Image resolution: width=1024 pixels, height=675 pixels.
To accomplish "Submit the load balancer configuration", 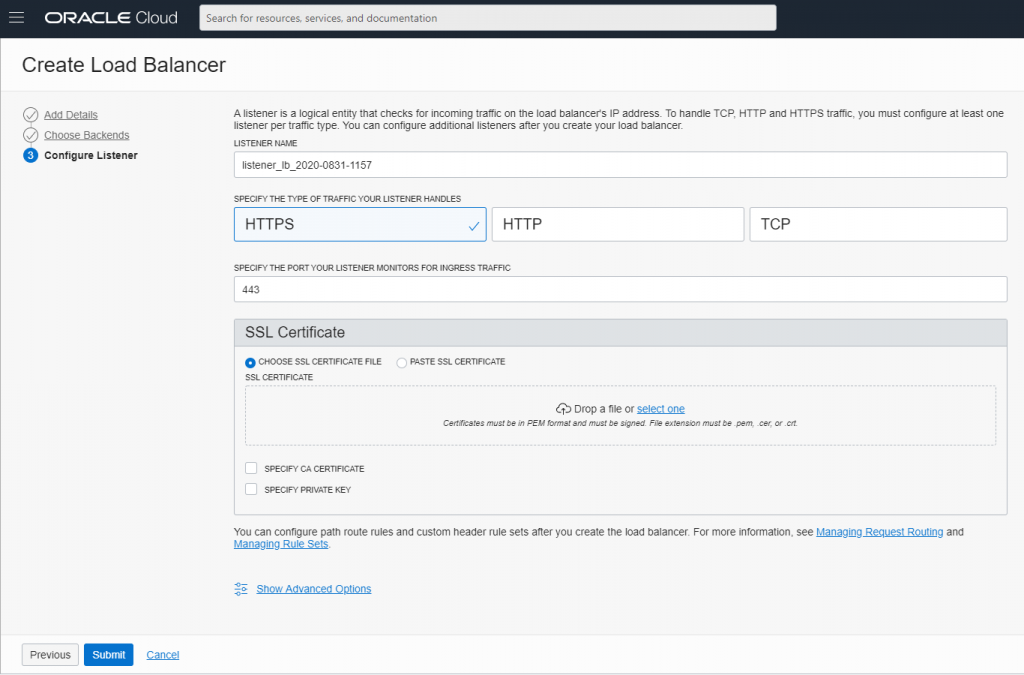I will 108,655.
